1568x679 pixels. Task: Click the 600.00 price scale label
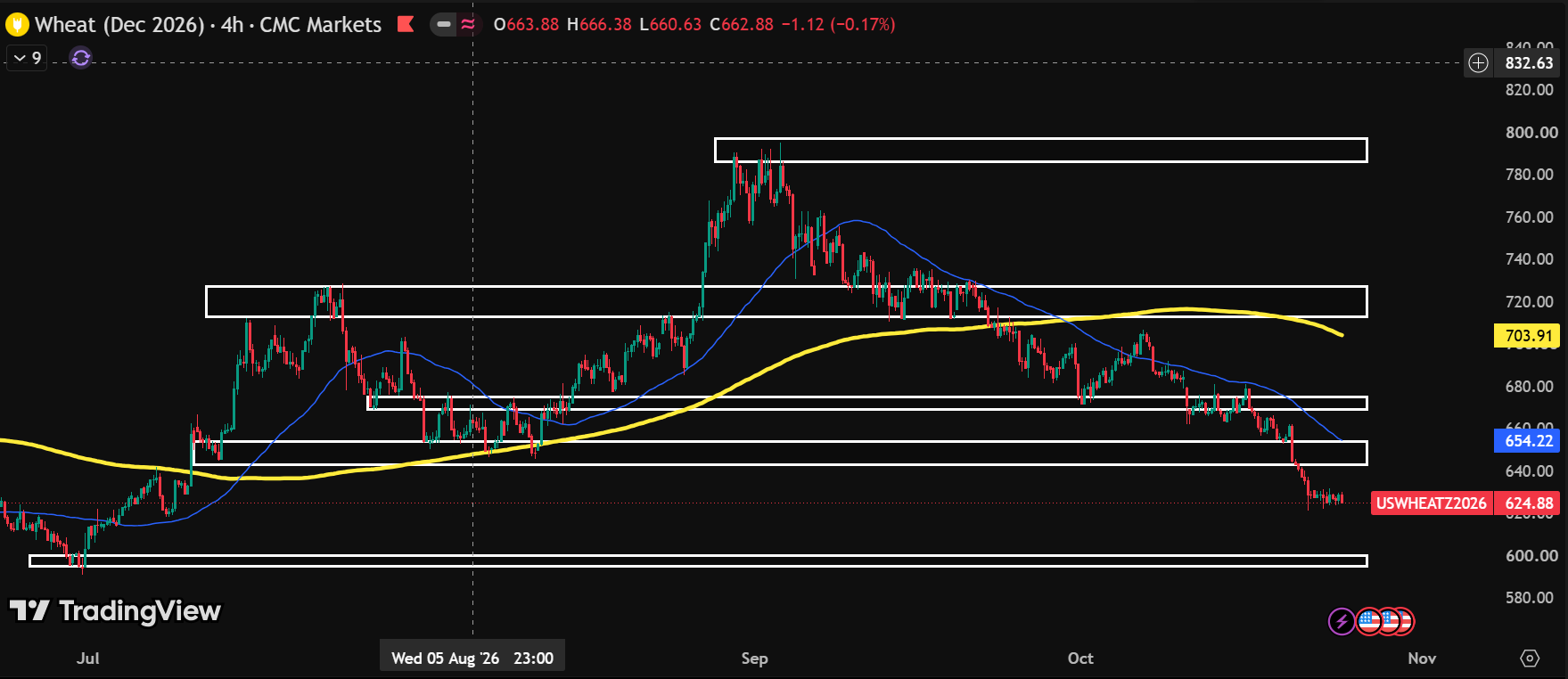click(1531, 556)
